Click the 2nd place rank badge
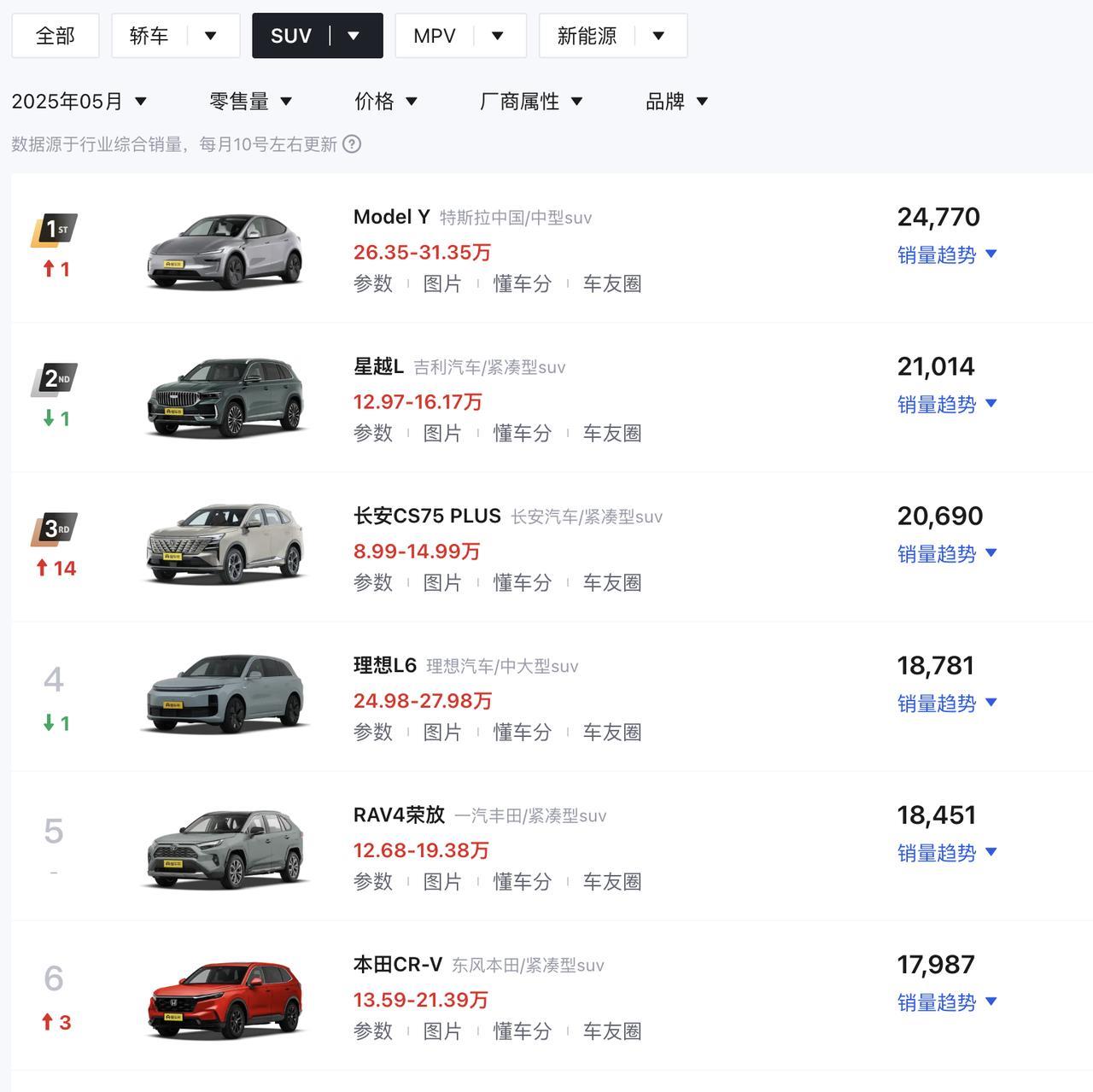 [55, 380]
